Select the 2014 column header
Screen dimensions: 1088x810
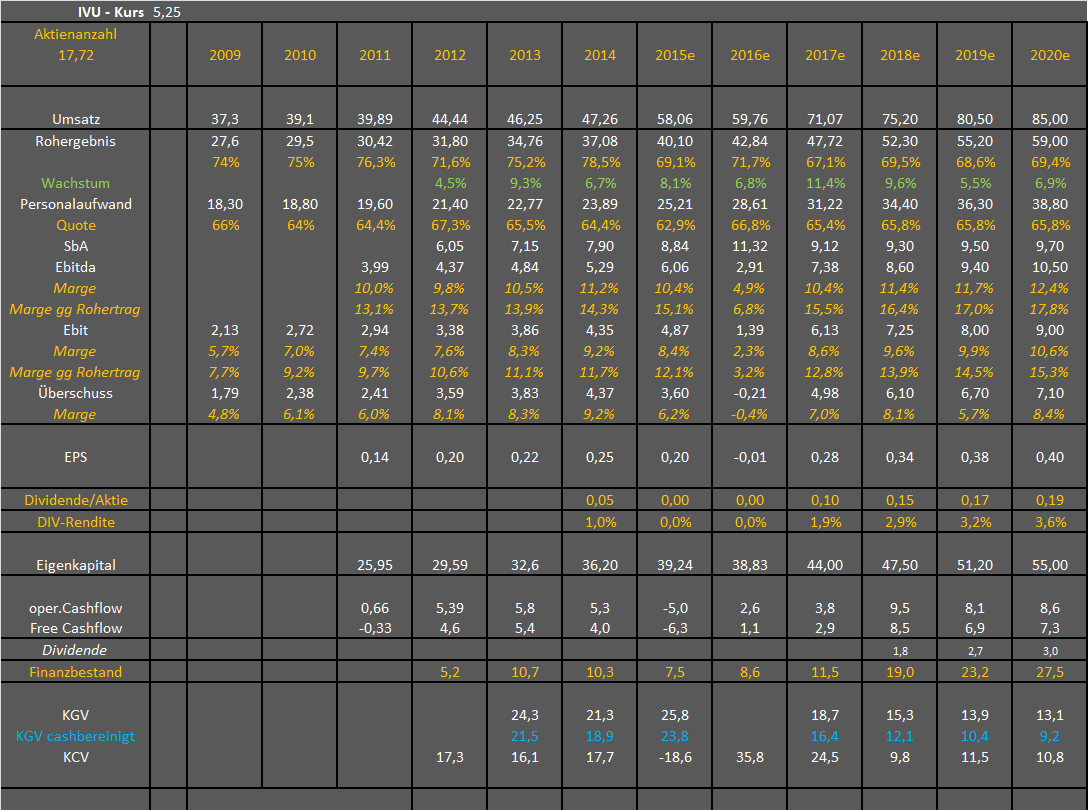click(x=600, y=55)
